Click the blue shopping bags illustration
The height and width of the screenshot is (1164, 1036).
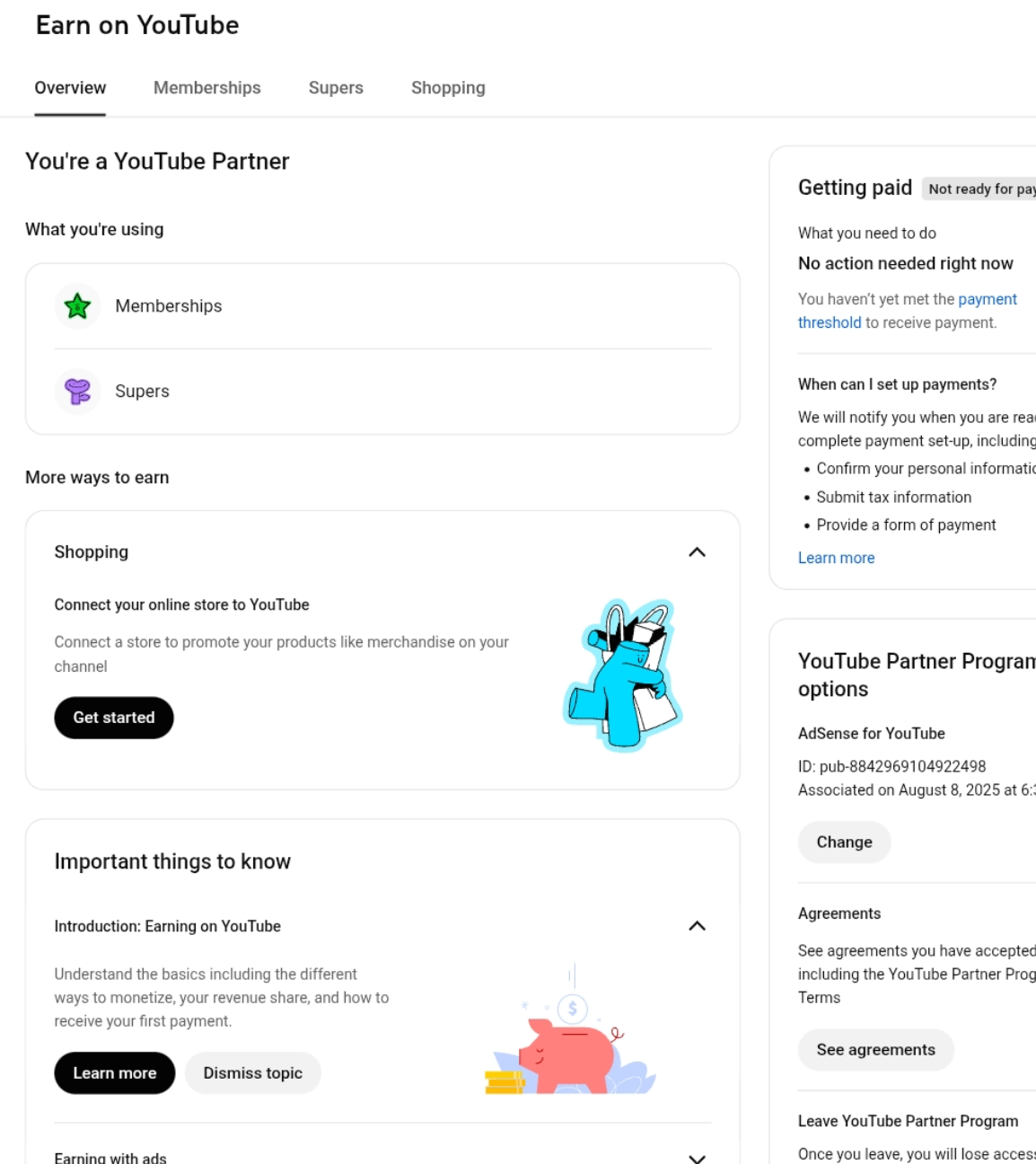pos(624,674)
